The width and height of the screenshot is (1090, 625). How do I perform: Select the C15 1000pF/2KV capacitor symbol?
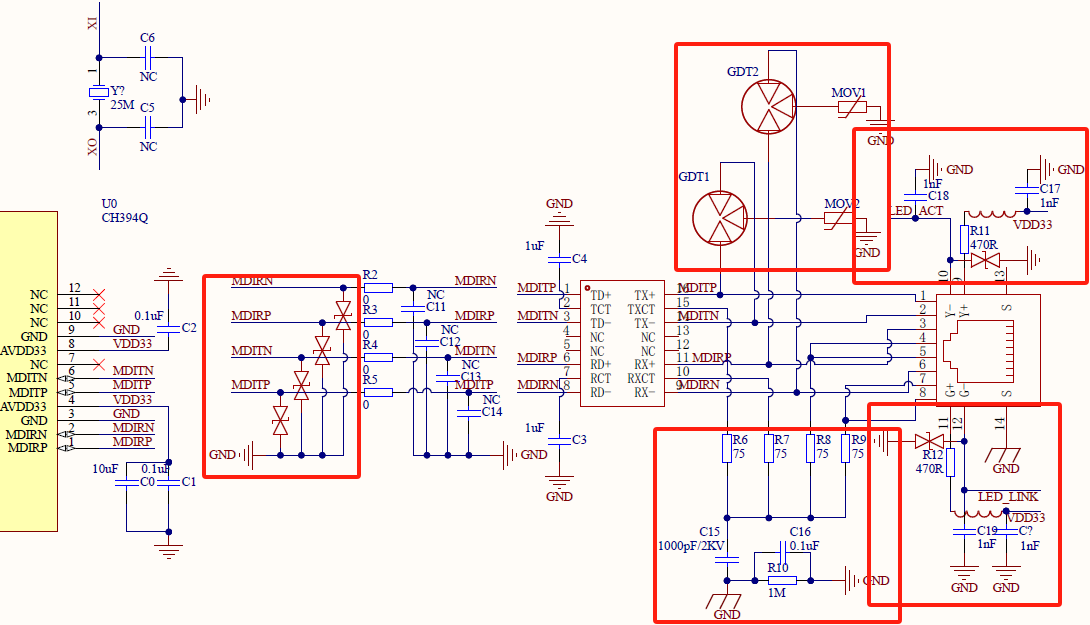pos(727,558)
